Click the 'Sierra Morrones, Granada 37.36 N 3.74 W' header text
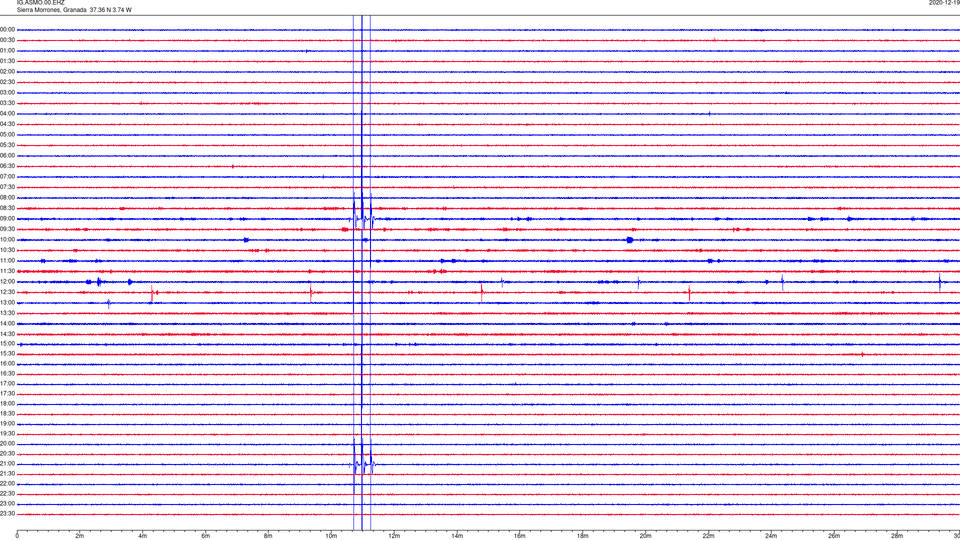 coord(74,10)
